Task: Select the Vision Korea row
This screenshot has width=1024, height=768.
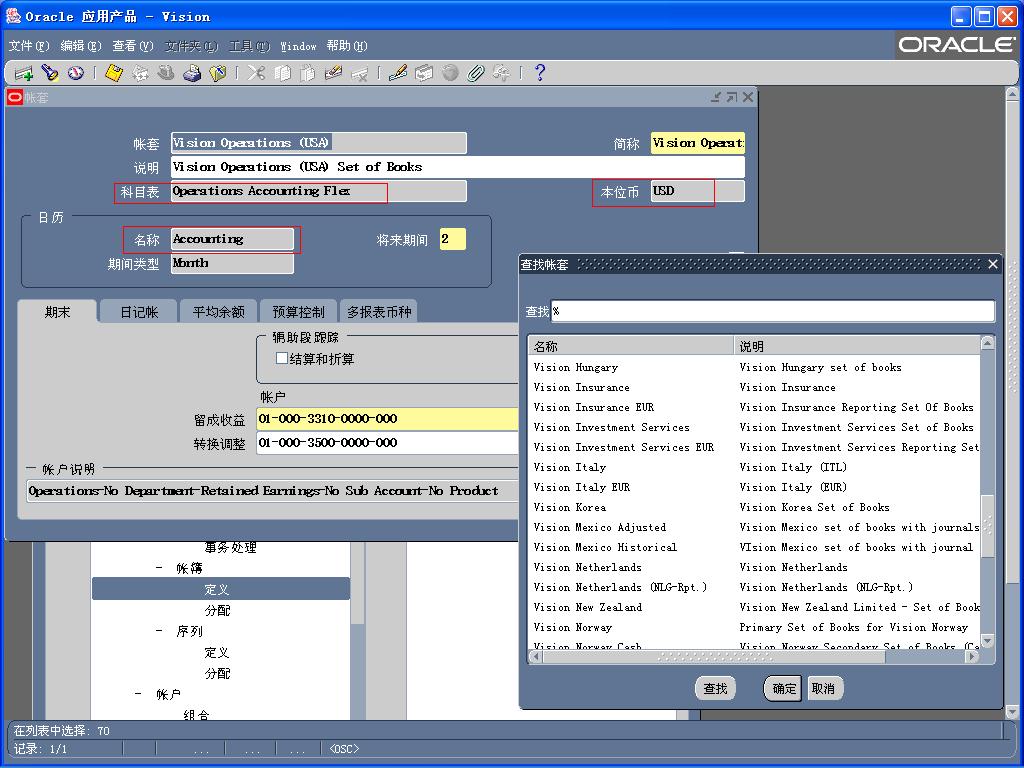Action: 754,507
